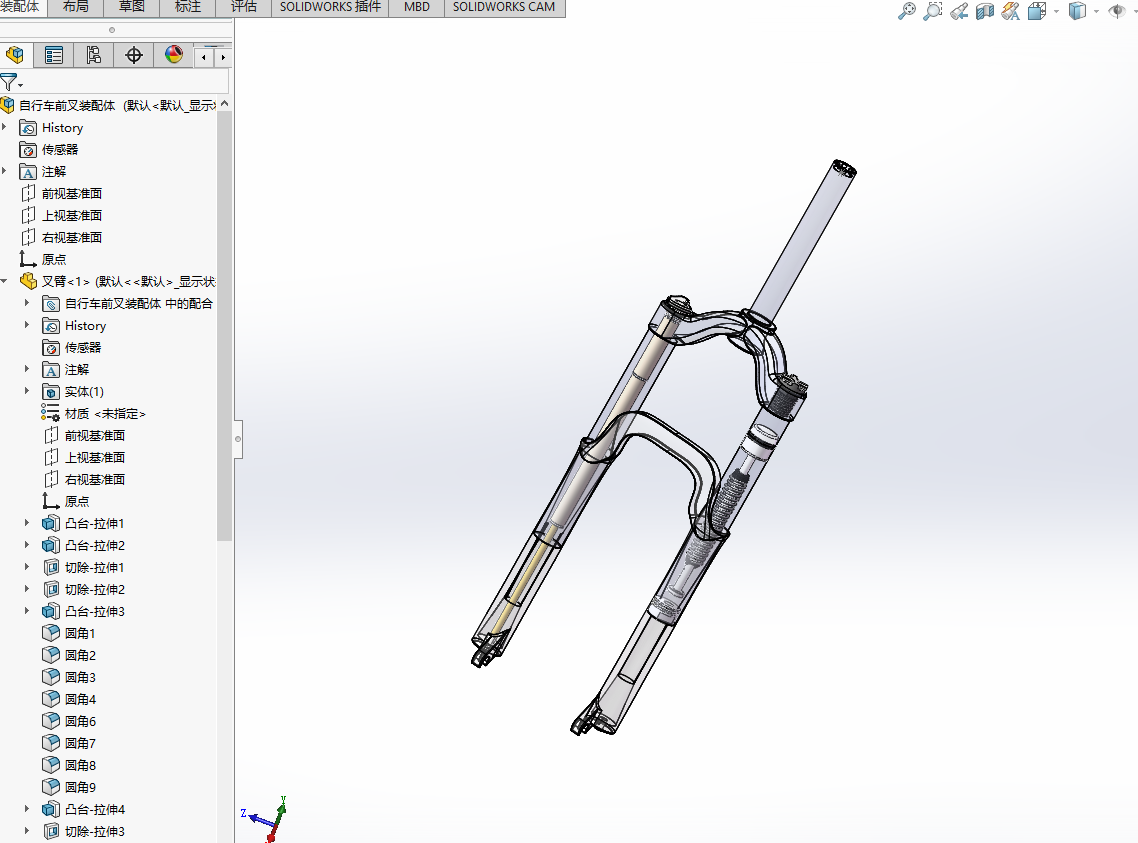Click the manager tabs scroll-left arrow
The height and width of the screenshot is (843, 1138).
point(204,57)
